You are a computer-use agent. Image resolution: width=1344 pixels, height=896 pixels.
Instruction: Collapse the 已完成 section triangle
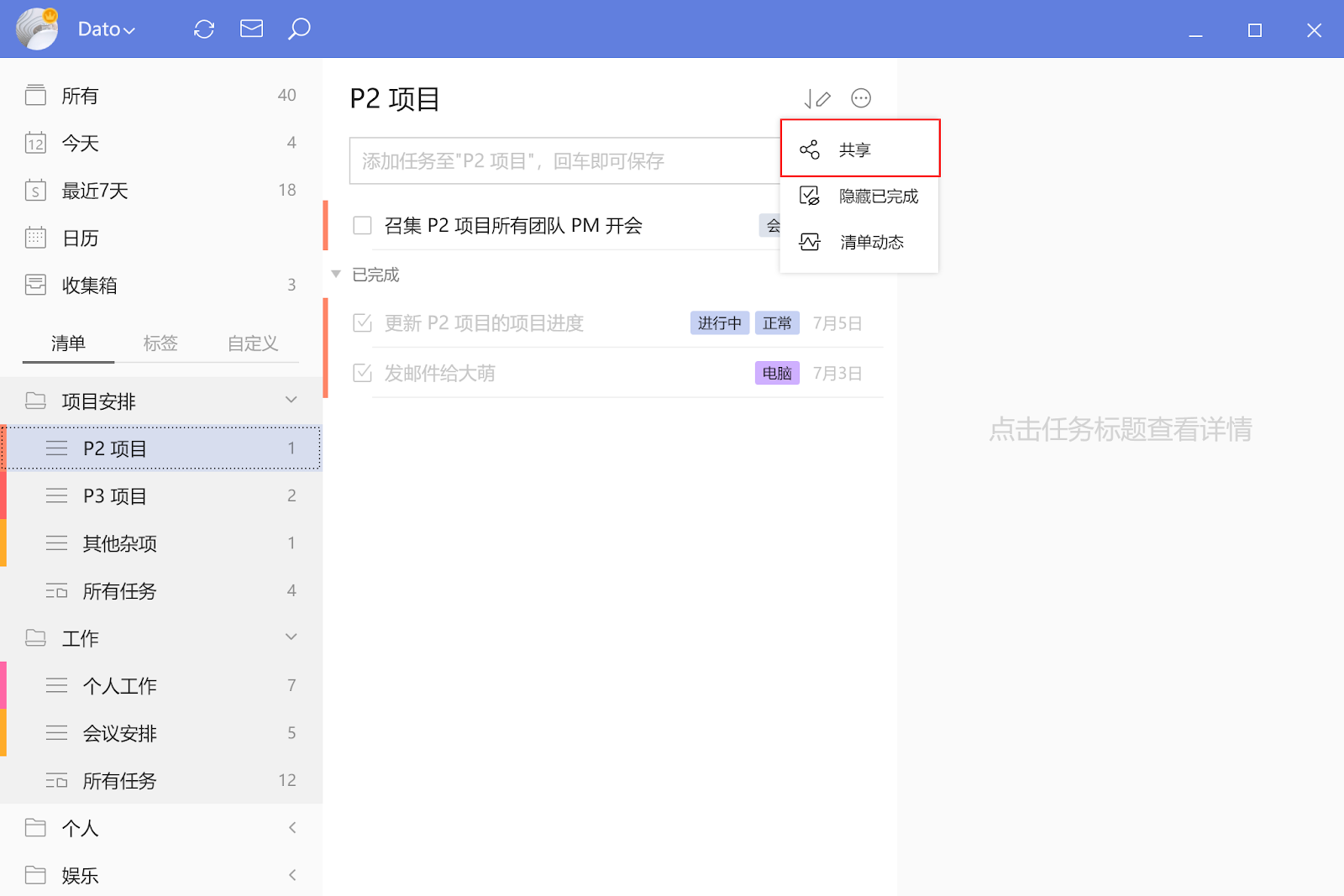[336, 275]
